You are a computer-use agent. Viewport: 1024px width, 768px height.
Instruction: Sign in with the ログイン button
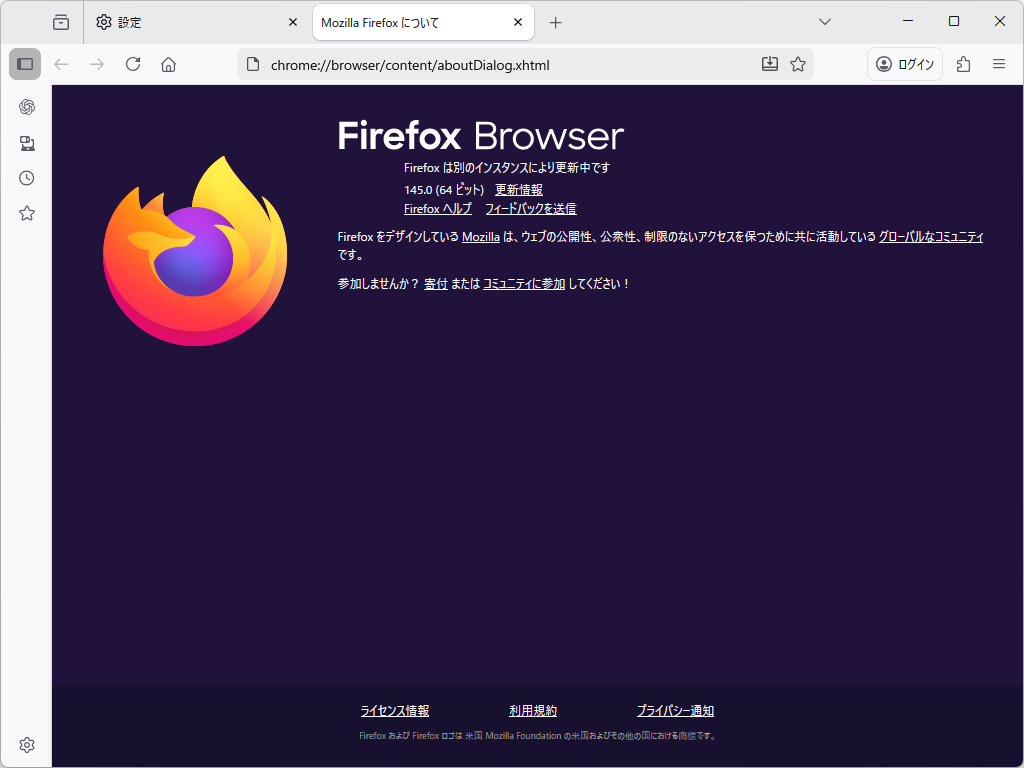[x=904, y=63]
